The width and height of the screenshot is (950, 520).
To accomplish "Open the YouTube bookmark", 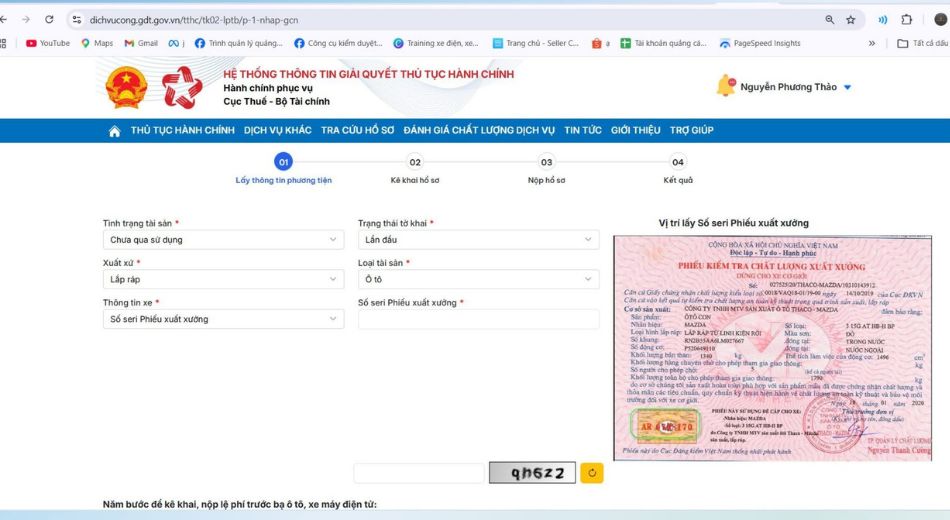I will click(x=48, y=43).
